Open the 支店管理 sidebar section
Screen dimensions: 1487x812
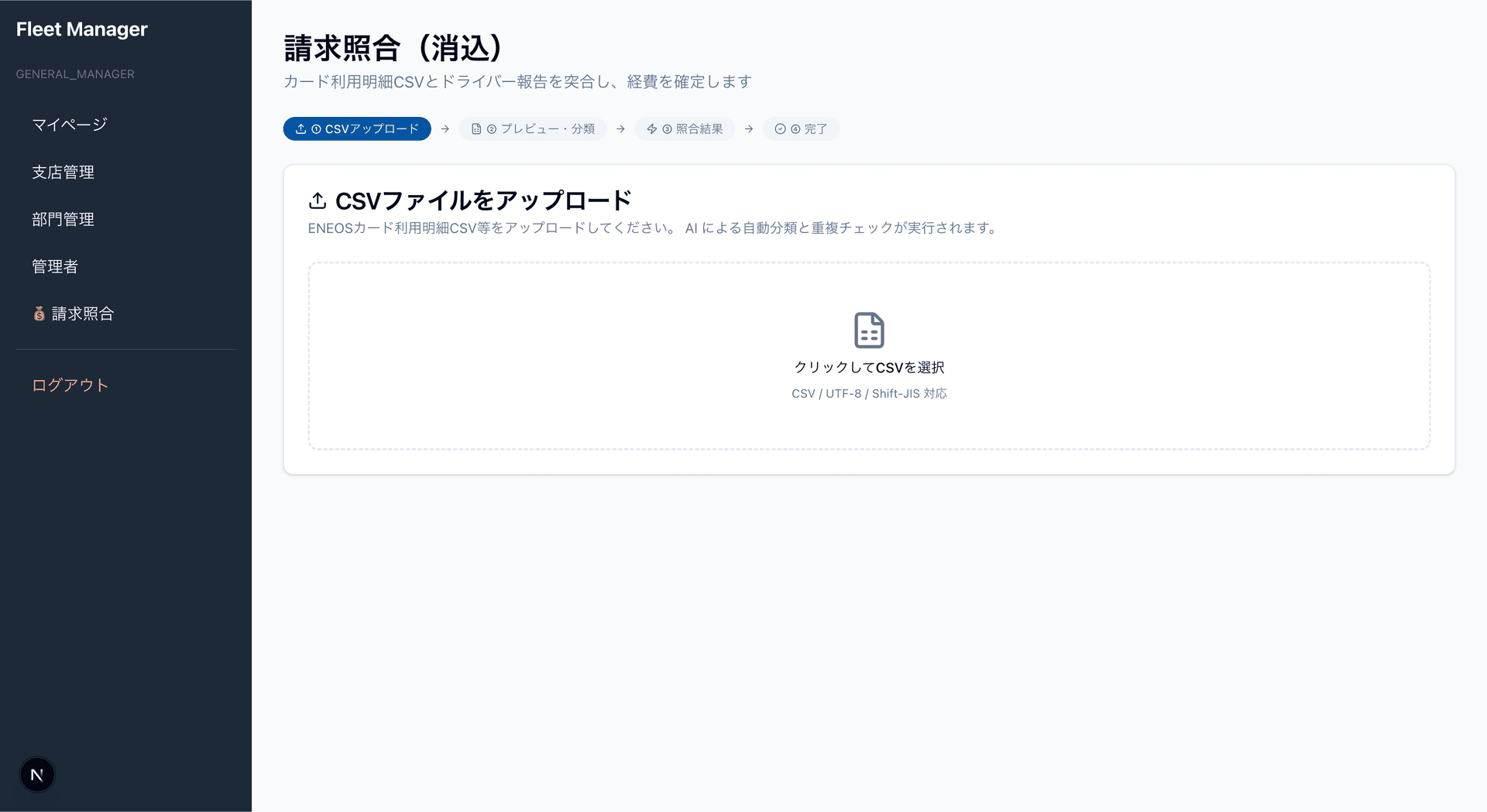coord(63,172)
